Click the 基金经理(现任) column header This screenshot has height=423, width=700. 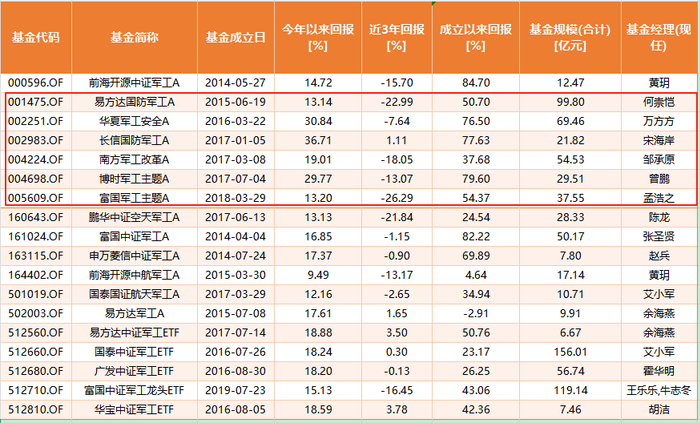(658, 37)
